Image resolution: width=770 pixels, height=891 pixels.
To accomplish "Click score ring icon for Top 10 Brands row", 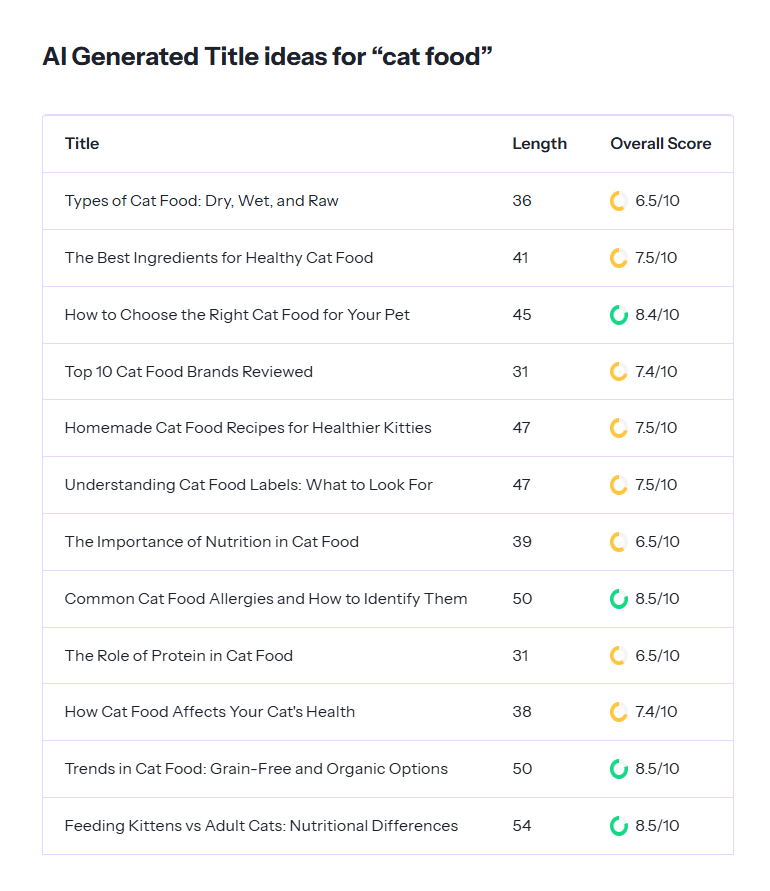I will (619, 372).
